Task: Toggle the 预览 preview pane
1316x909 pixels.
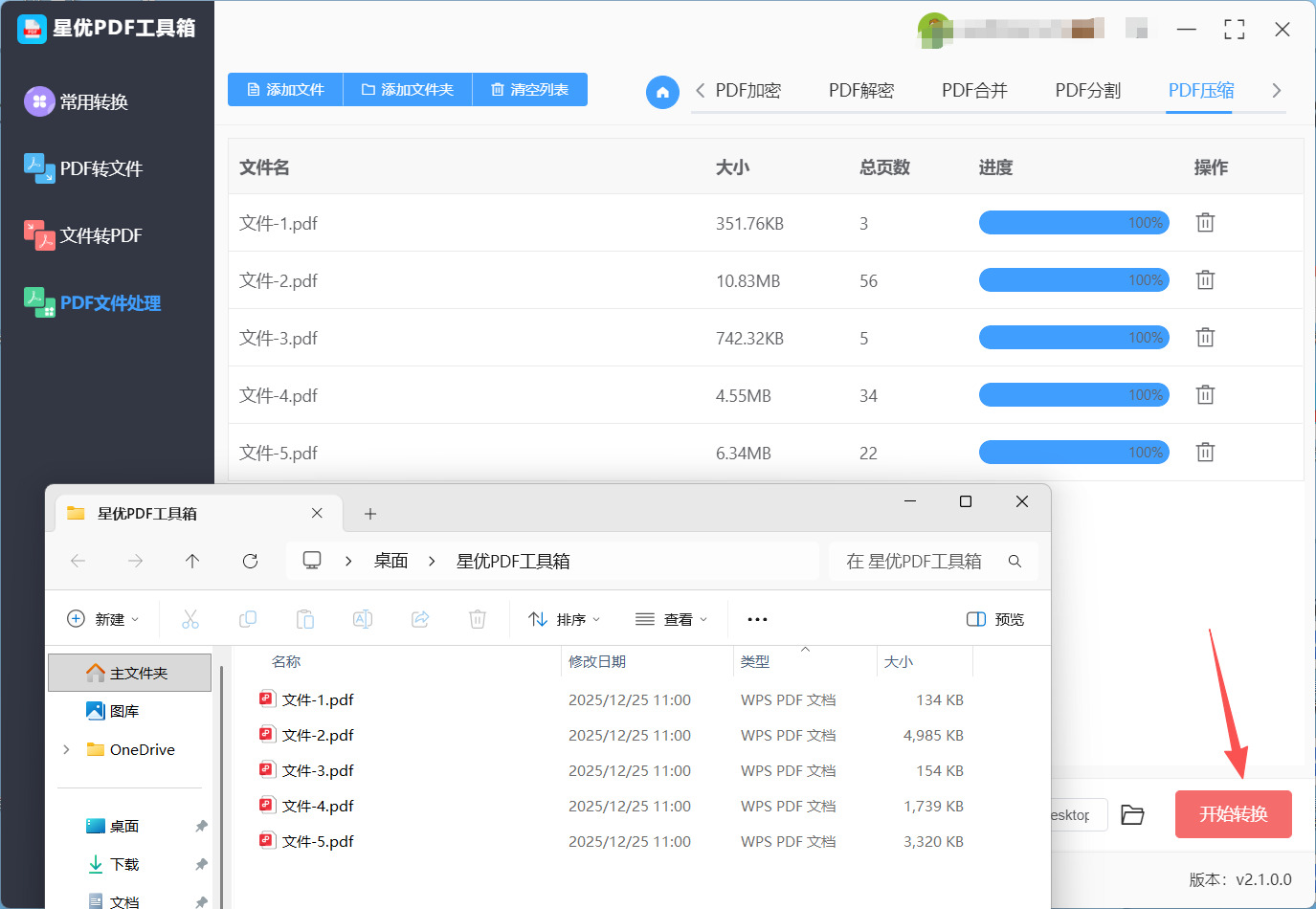Action: 995,619
